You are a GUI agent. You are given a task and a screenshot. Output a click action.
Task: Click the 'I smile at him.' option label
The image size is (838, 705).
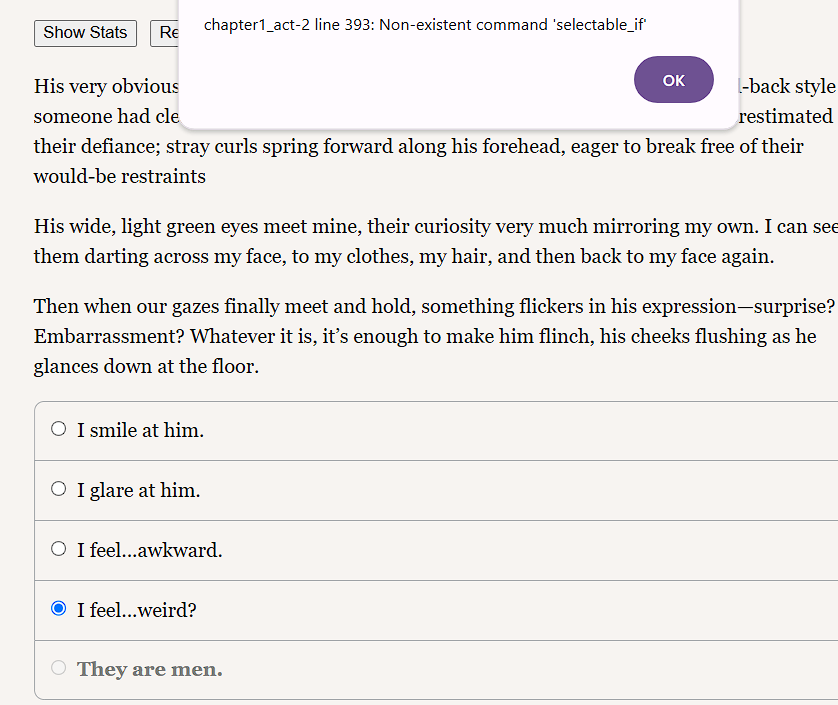tap(140, 431)
